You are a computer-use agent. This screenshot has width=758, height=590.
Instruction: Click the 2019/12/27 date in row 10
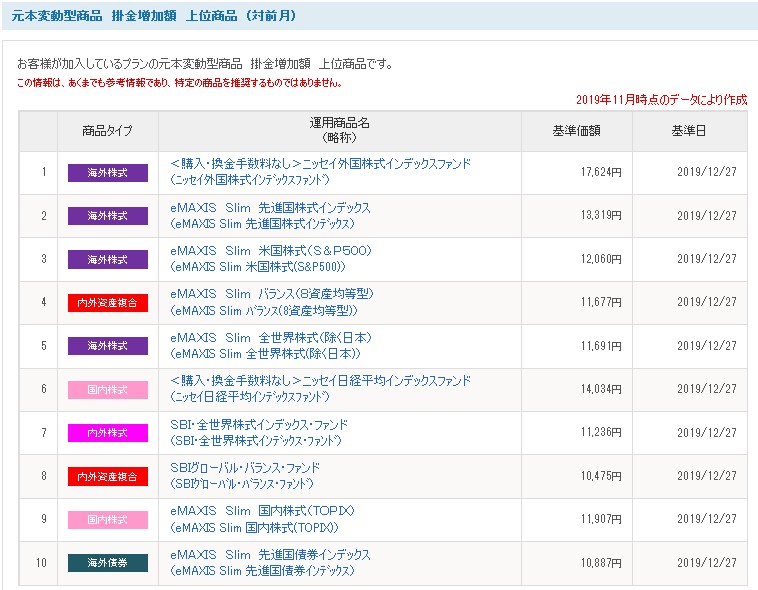(x=707, y=562)
